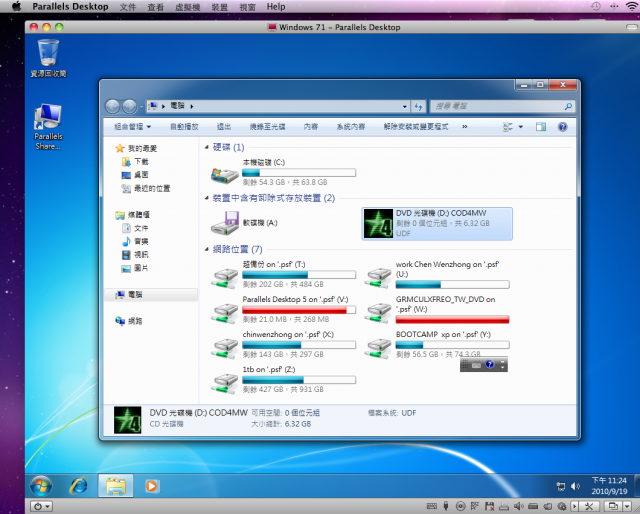Click the address bar refresh icon

click(x=418, y=107)
